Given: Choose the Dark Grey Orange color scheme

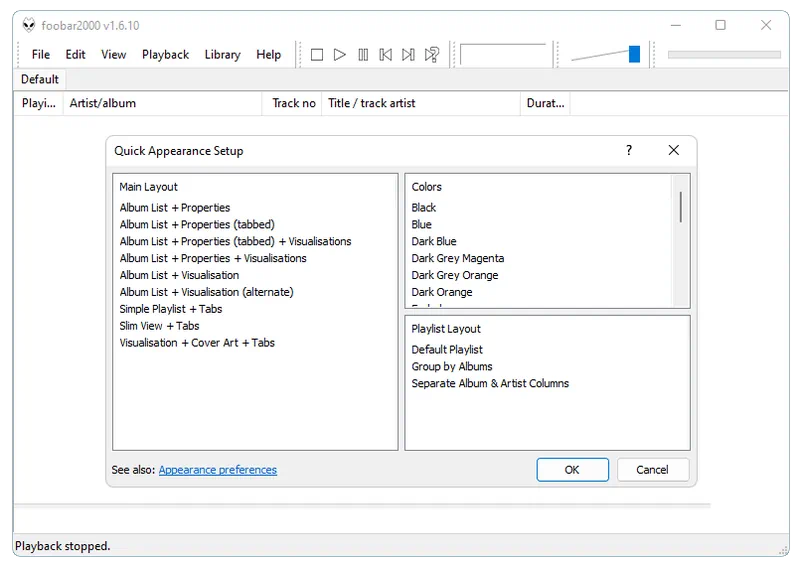Looking at the screenshot, I should 454,276.
